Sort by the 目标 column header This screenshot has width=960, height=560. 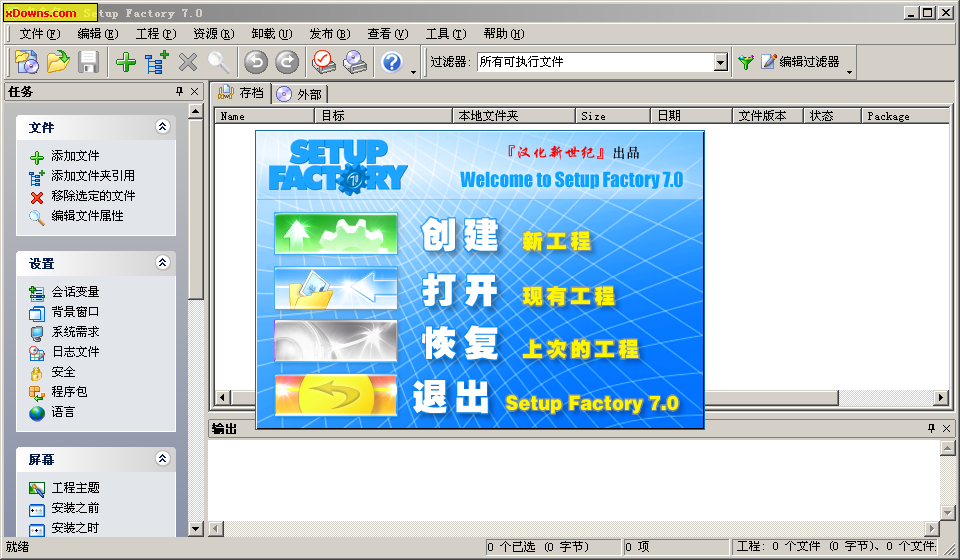383,116
